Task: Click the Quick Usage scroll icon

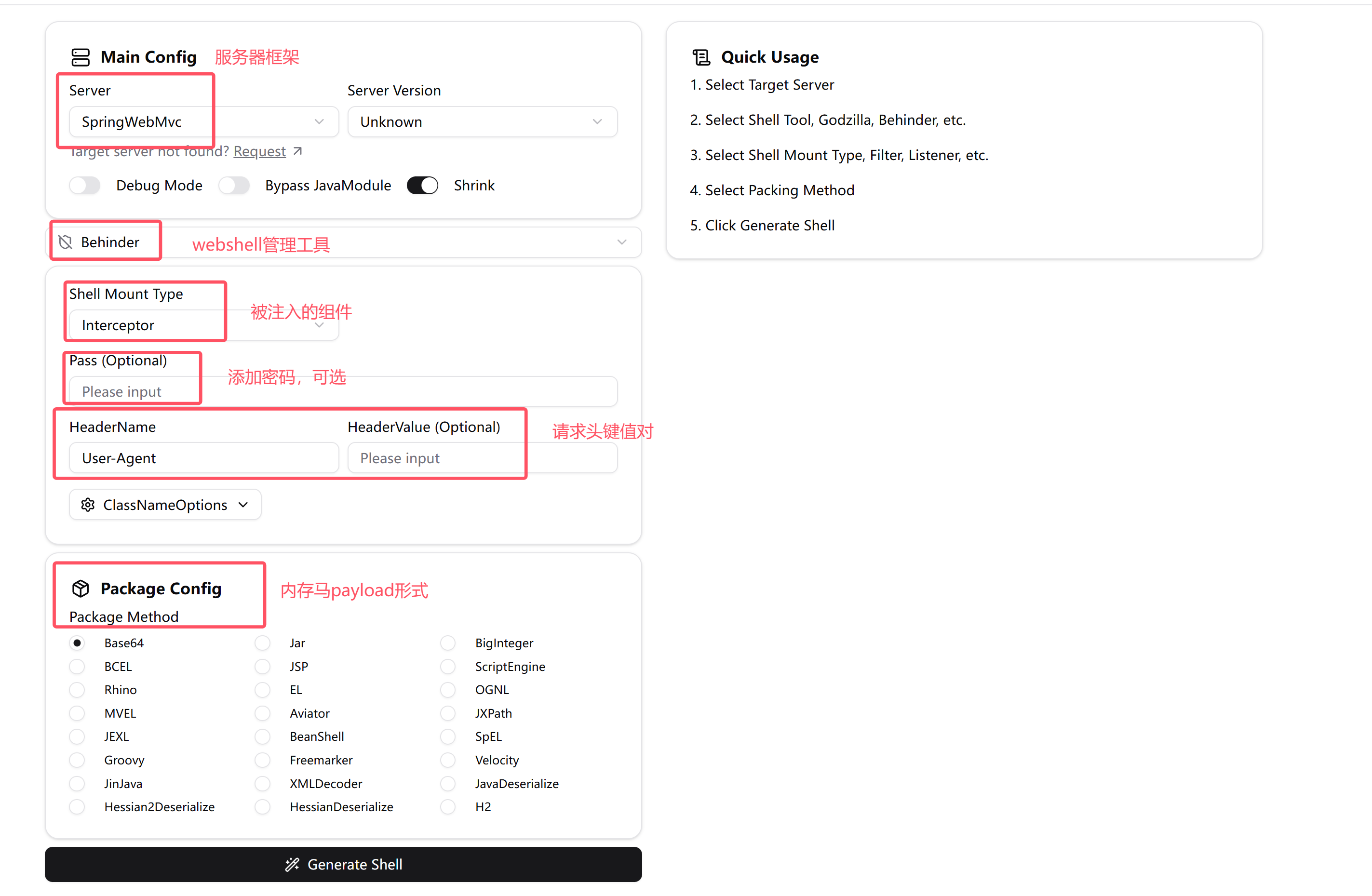Action: [x=701, y=57]
